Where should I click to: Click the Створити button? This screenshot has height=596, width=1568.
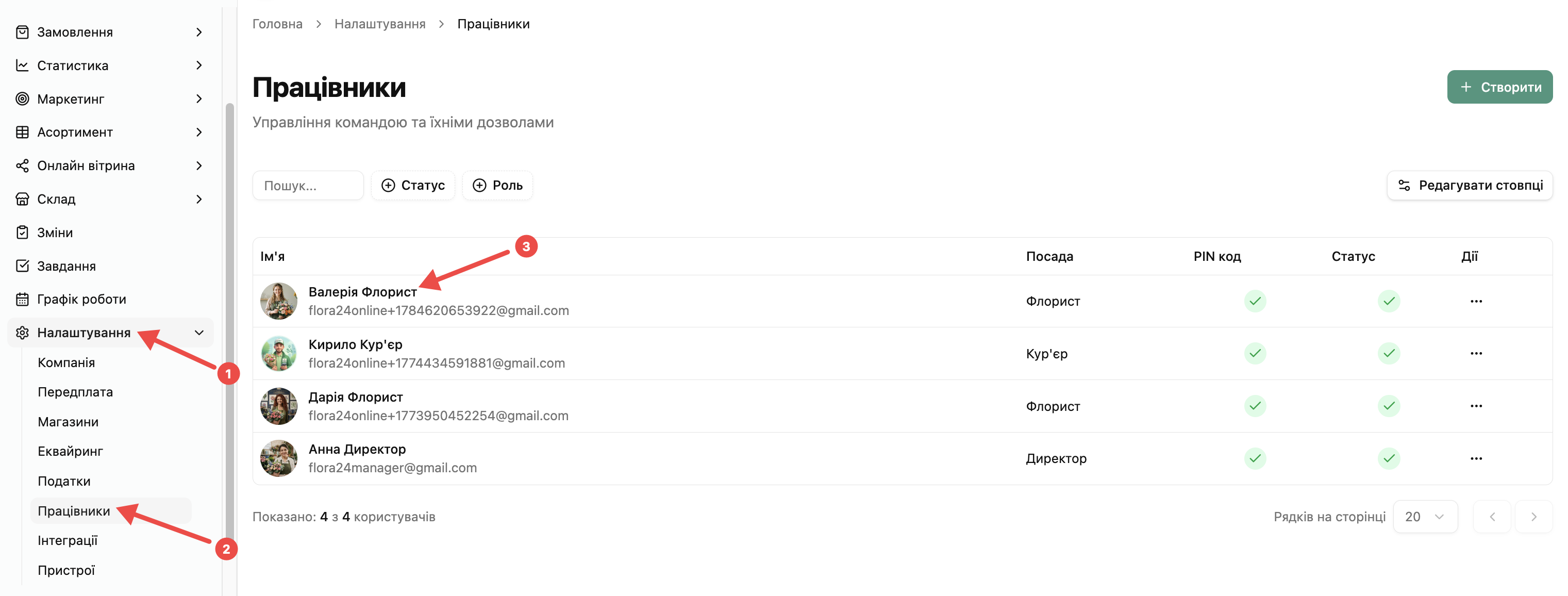(x=1500, y=87)
